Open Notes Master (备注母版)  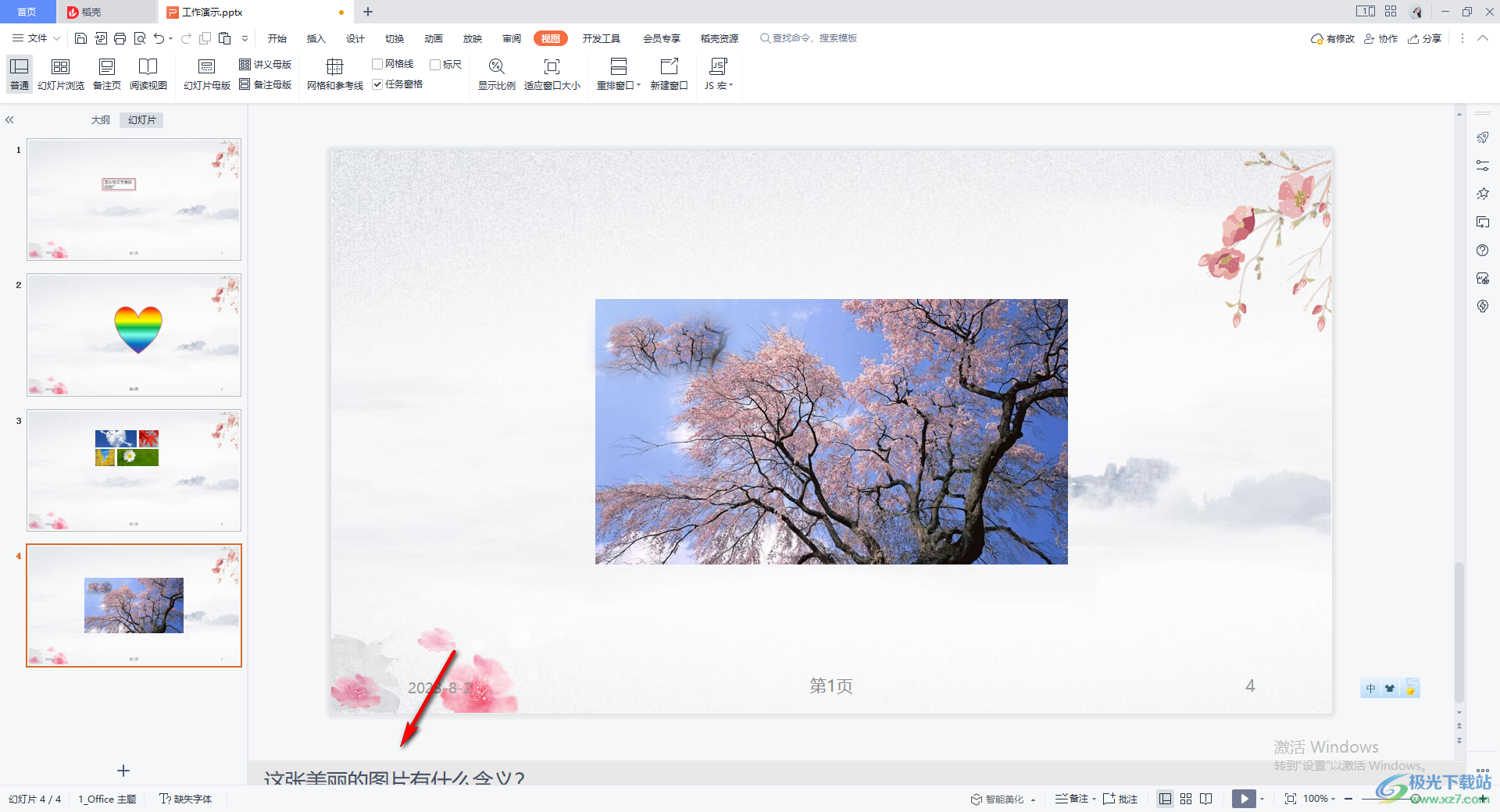[x=266, y=84]
